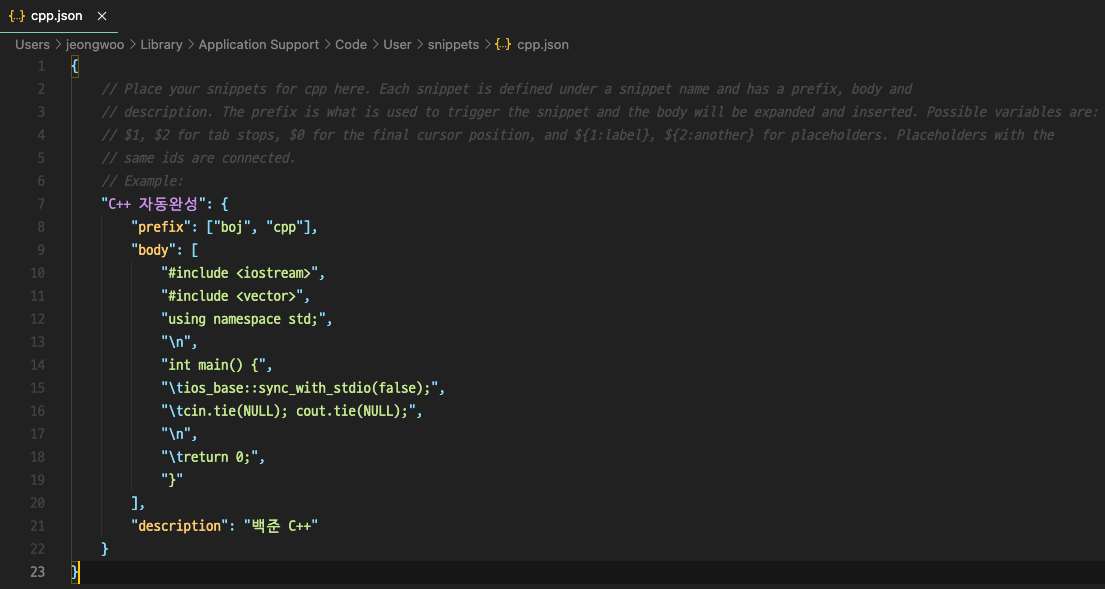Click the closing brace on line 23

pos(75,572)
